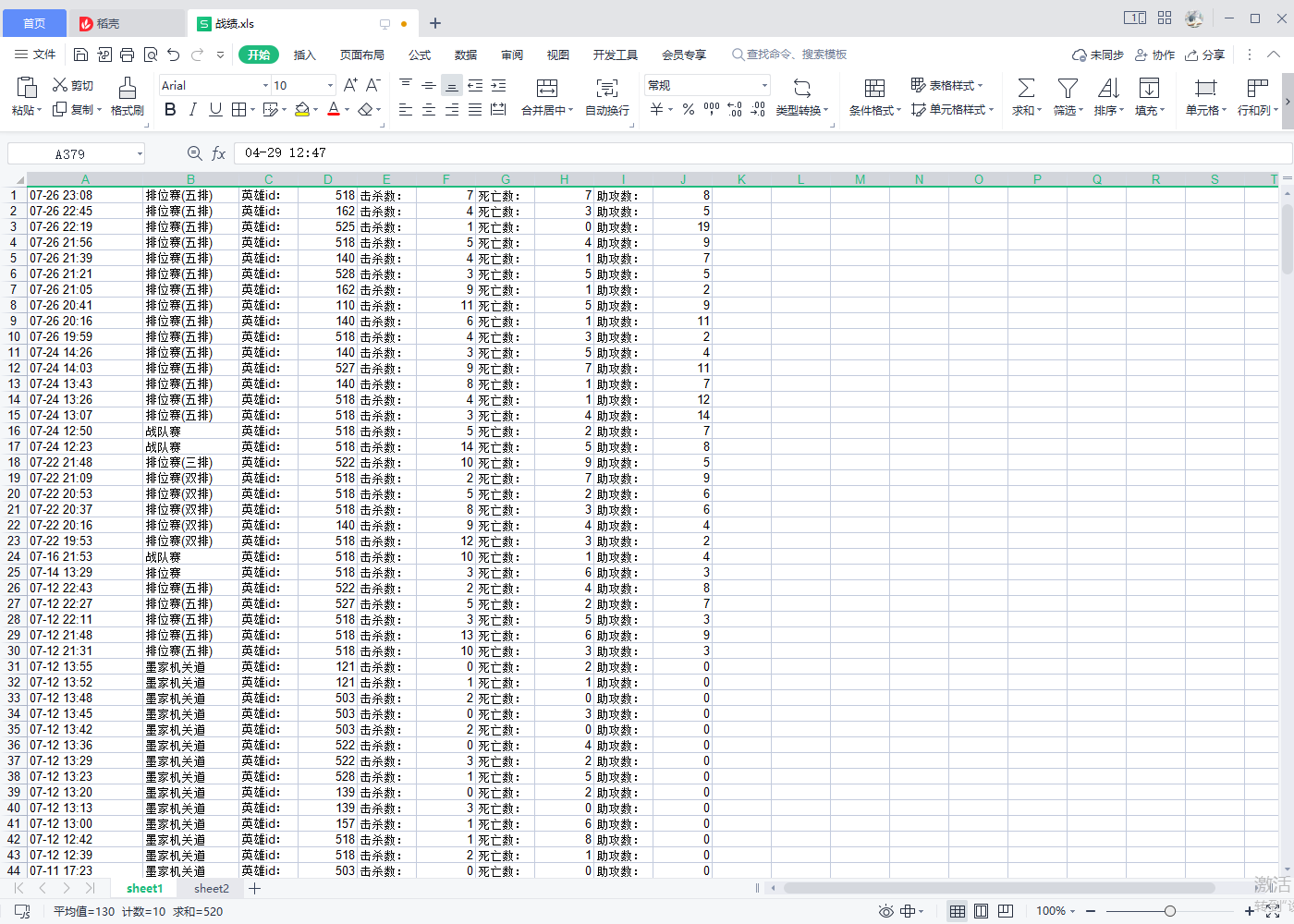The image size is (1294, 924).
Task: Click the Filter (筛选) funnel icon
Action: point(1068,88)
